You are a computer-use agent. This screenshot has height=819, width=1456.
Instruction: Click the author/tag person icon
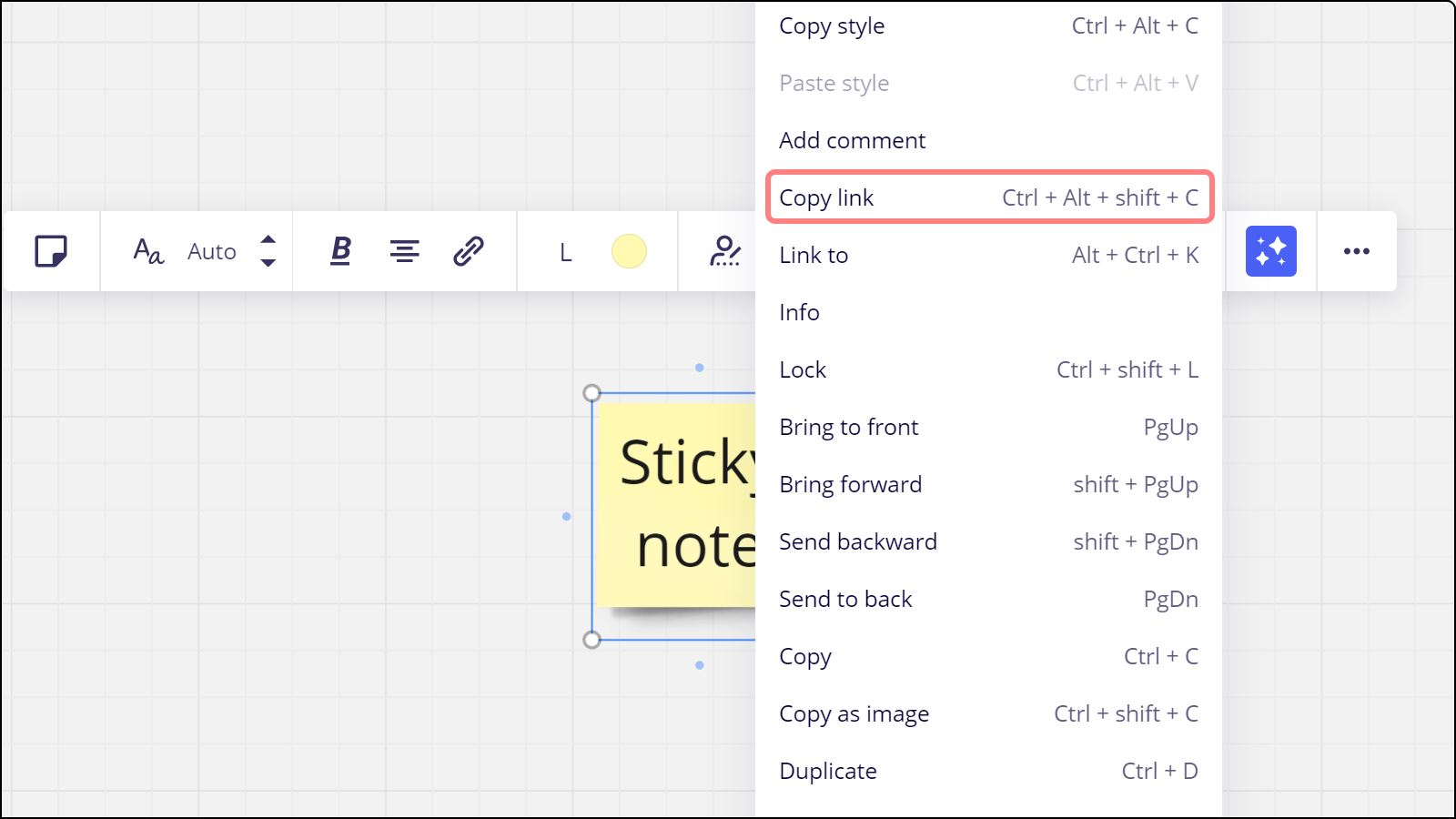(724, 251)
